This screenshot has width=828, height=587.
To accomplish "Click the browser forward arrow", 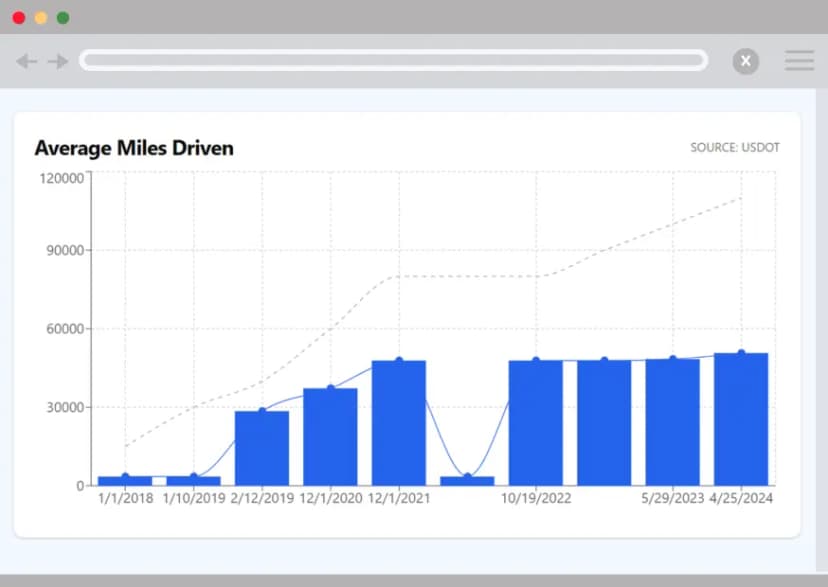I will (58, 61).
